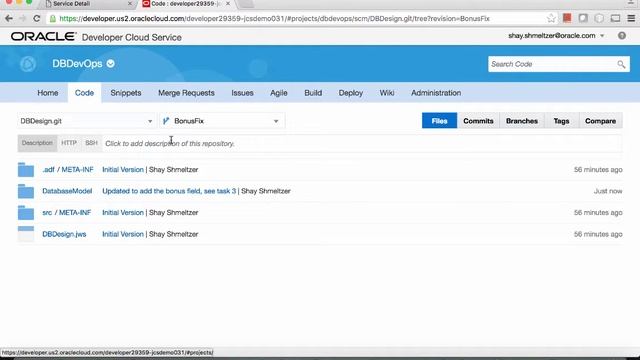
Task: Open the src / META-INF folder icon
Action: click(26, 213)
